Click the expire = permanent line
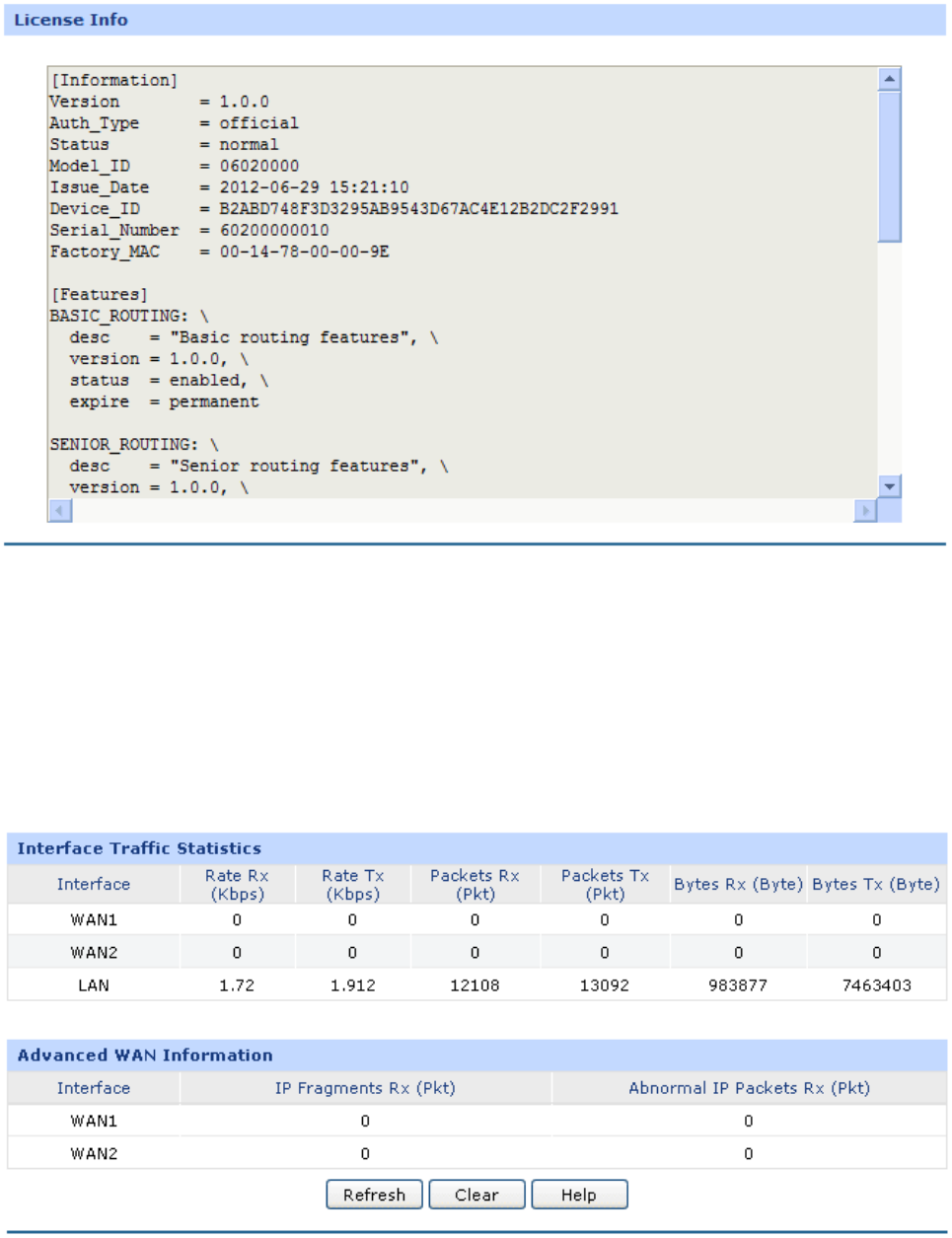 pos(164,402)
